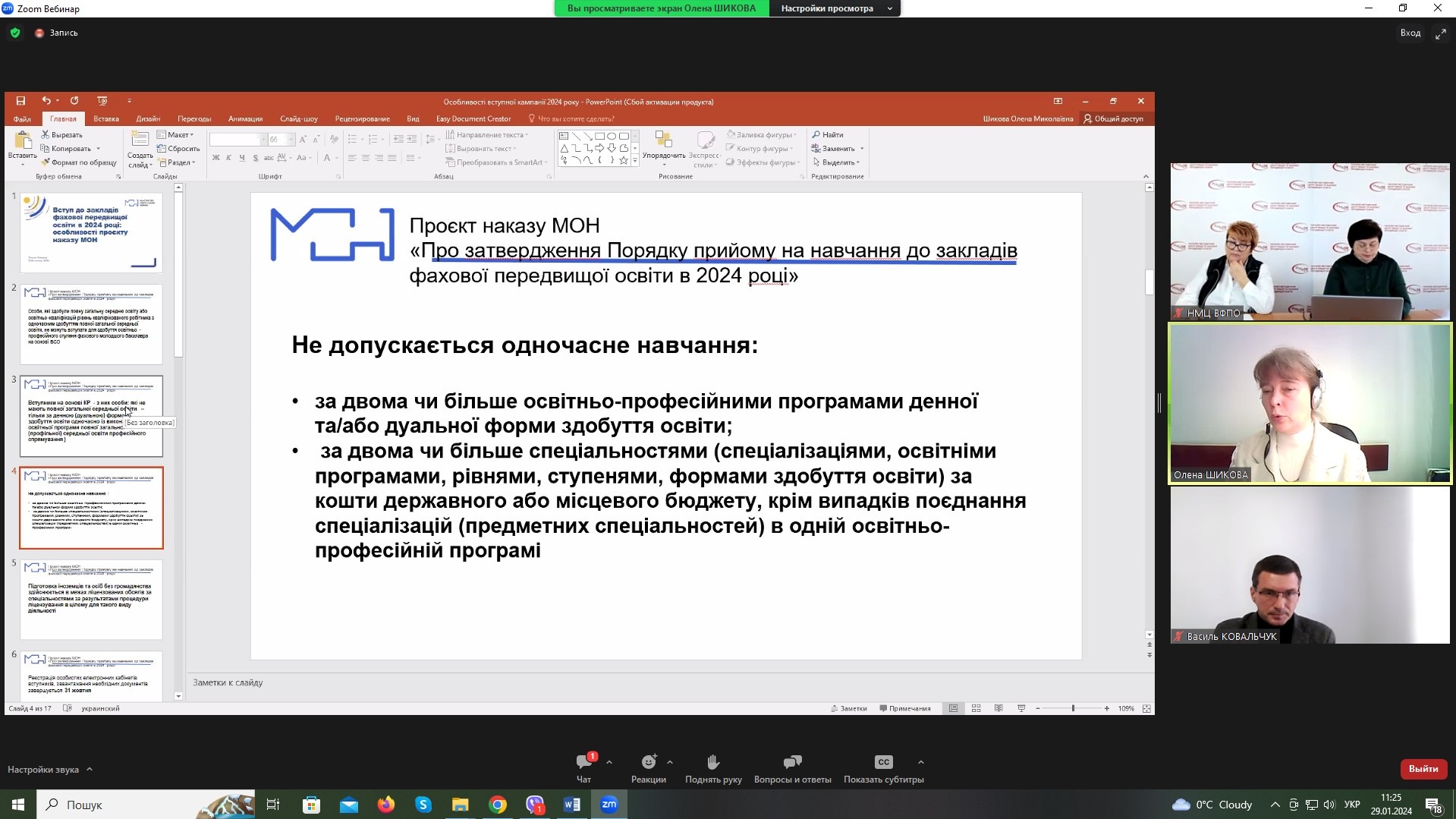Select Формат по образцу (Format Painter)
This screenshot has width=1456, height=819.
(79, 162)
